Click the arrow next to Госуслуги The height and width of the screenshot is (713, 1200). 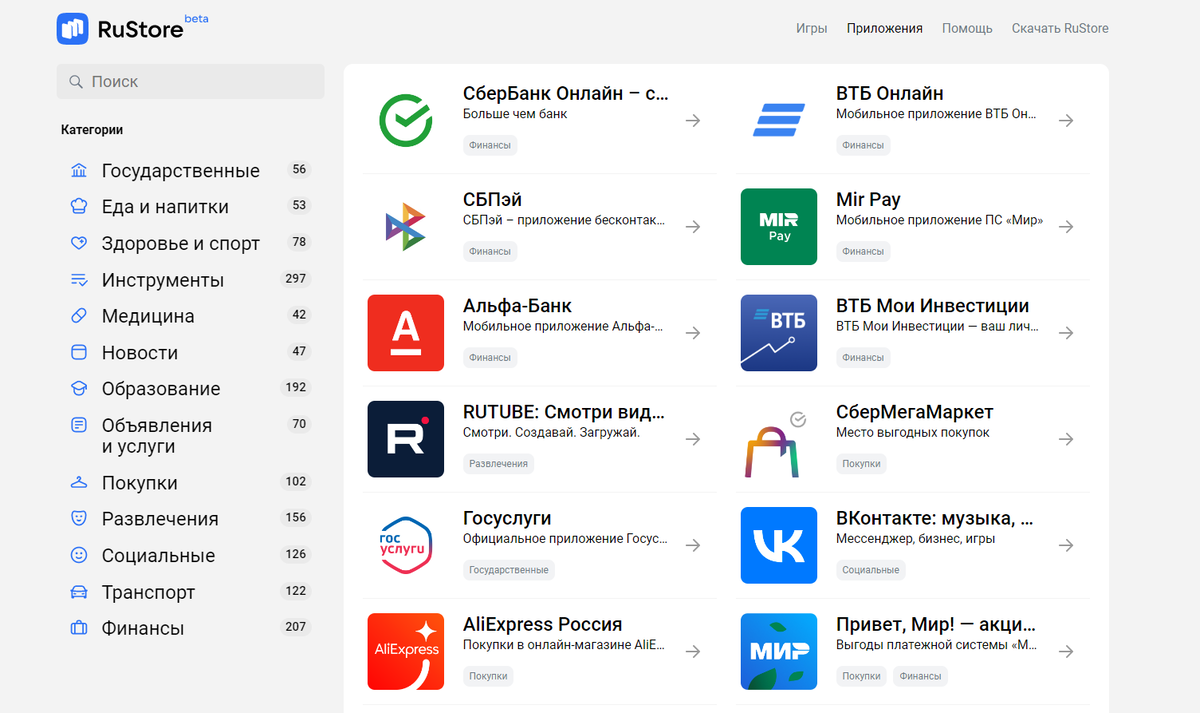click(693, 545)
